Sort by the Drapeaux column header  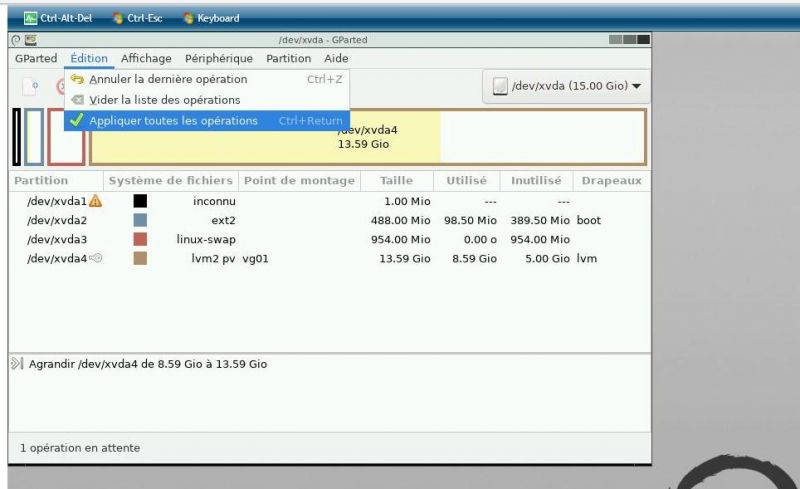click(611, 181)
